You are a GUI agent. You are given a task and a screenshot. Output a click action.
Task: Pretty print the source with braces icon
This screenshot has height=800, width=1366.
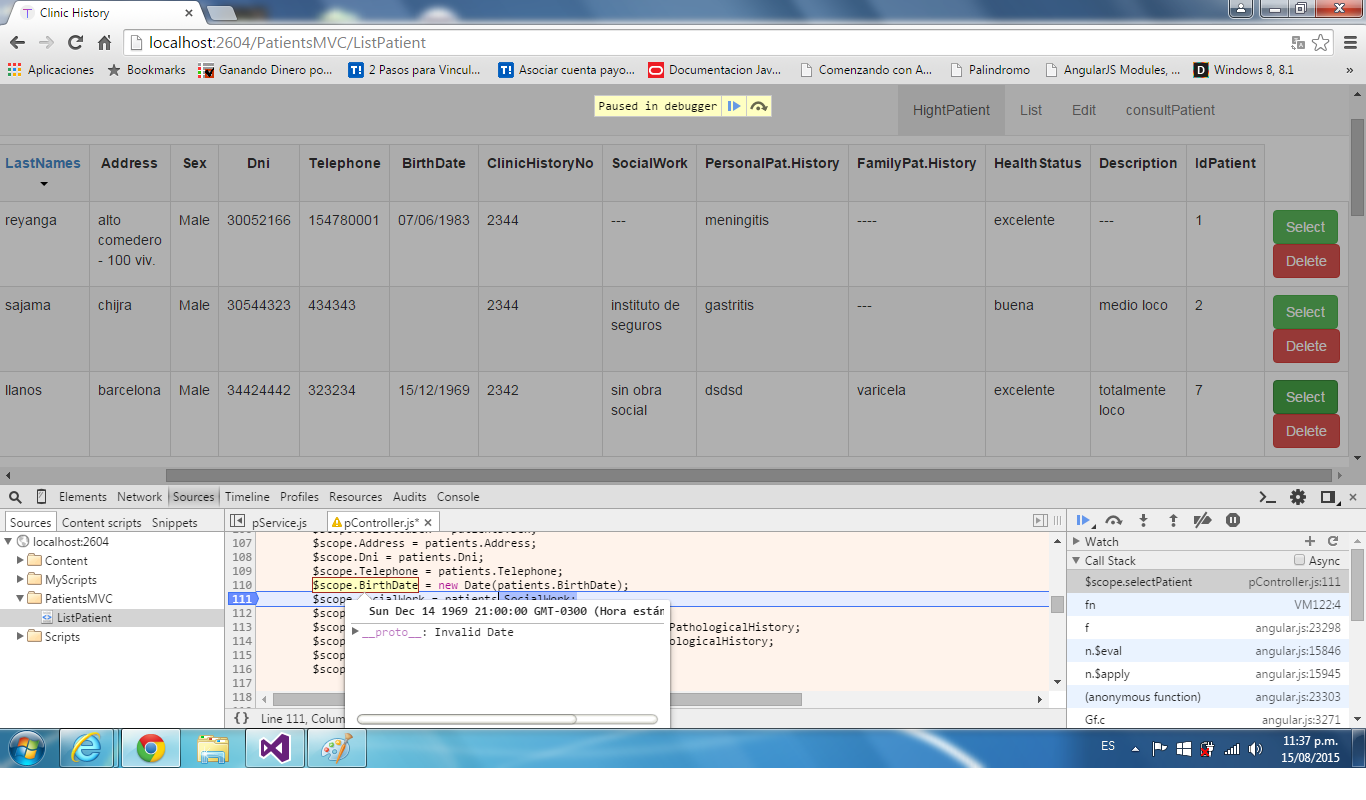[241, 718]
